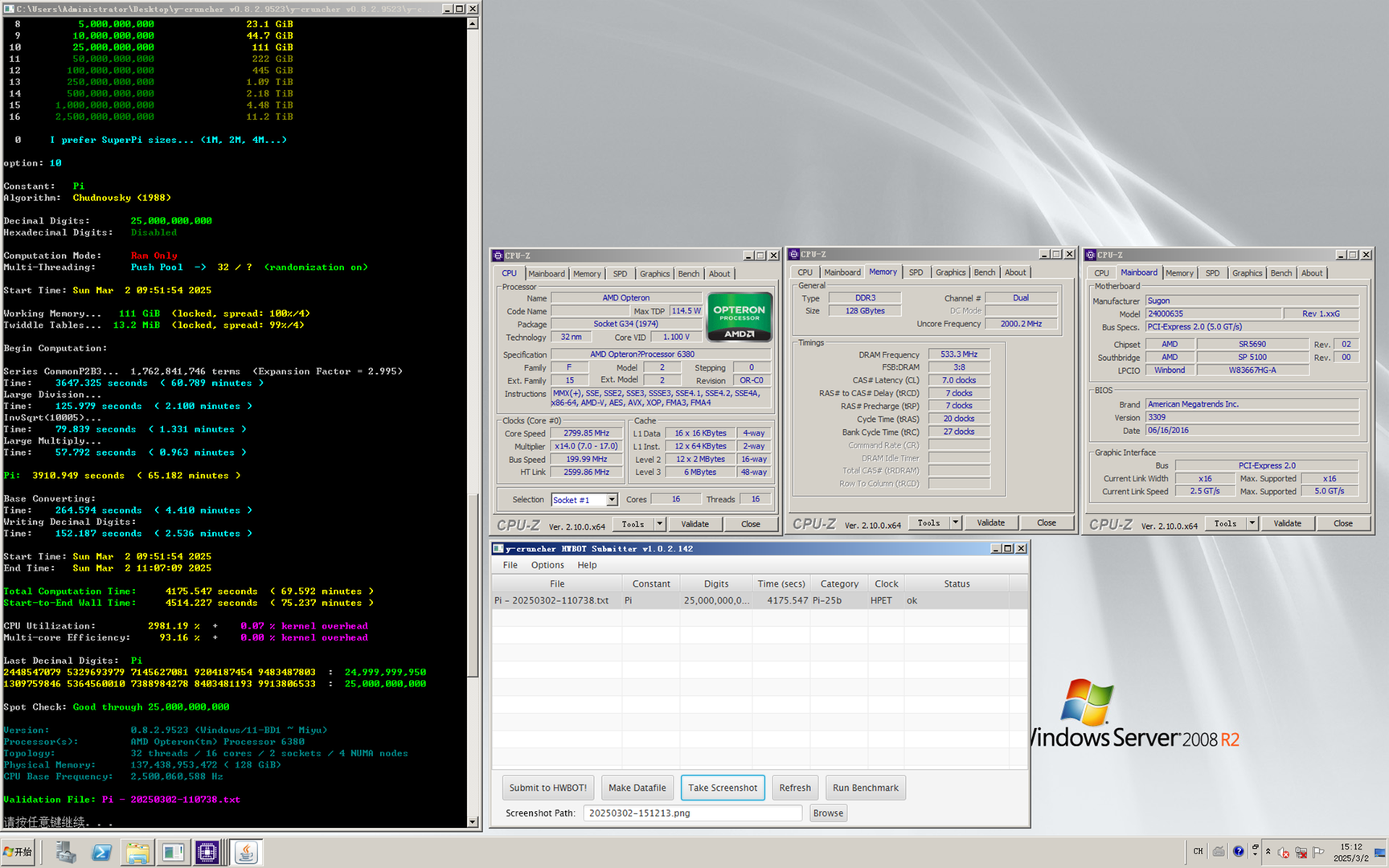This screenshot has width=1389, height=868.
Task: Open Bench tab in the Mainboard window of CPU-Z
Action: pos(1281,273)
